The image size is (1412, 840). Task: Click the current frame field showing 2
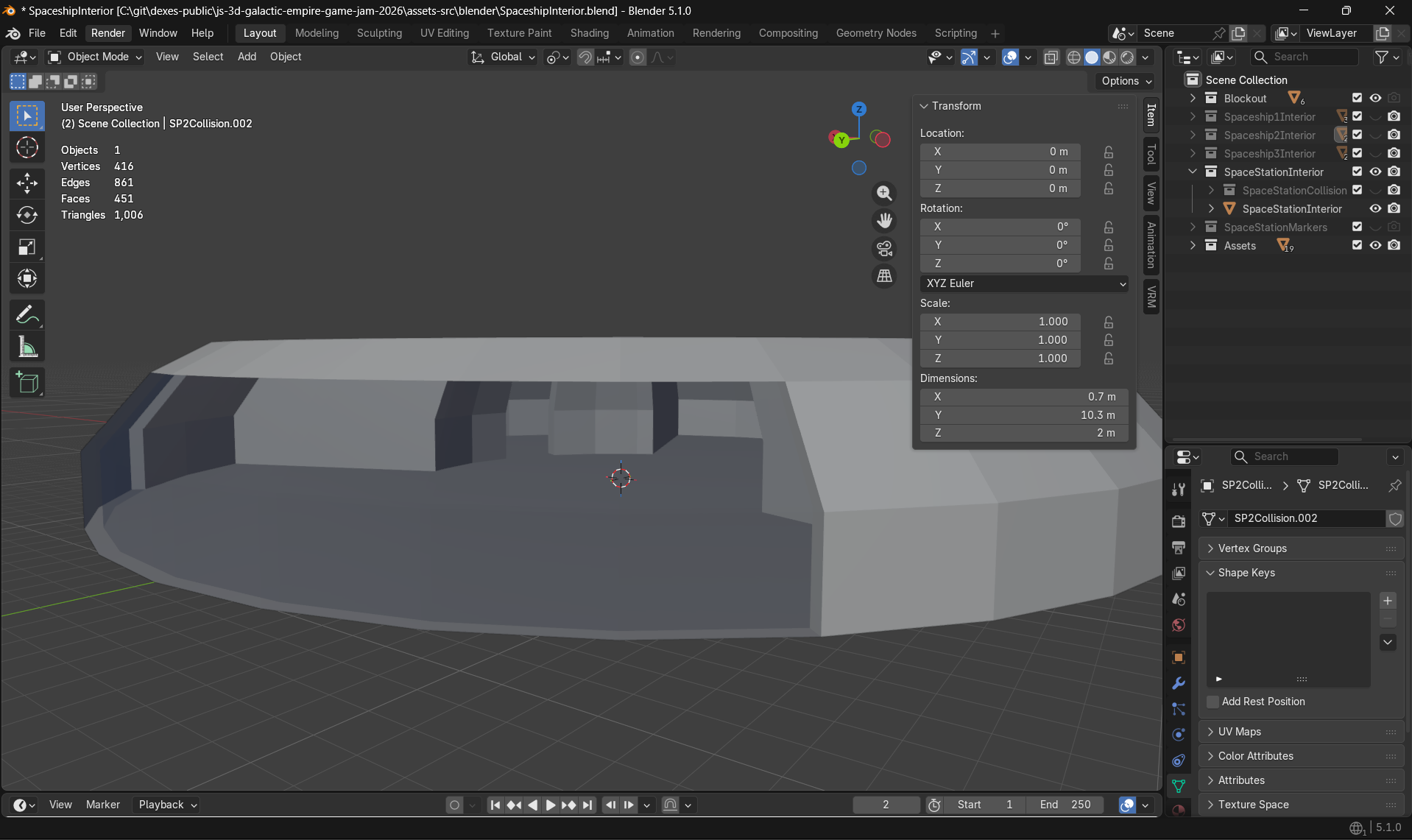click(886, 805)
